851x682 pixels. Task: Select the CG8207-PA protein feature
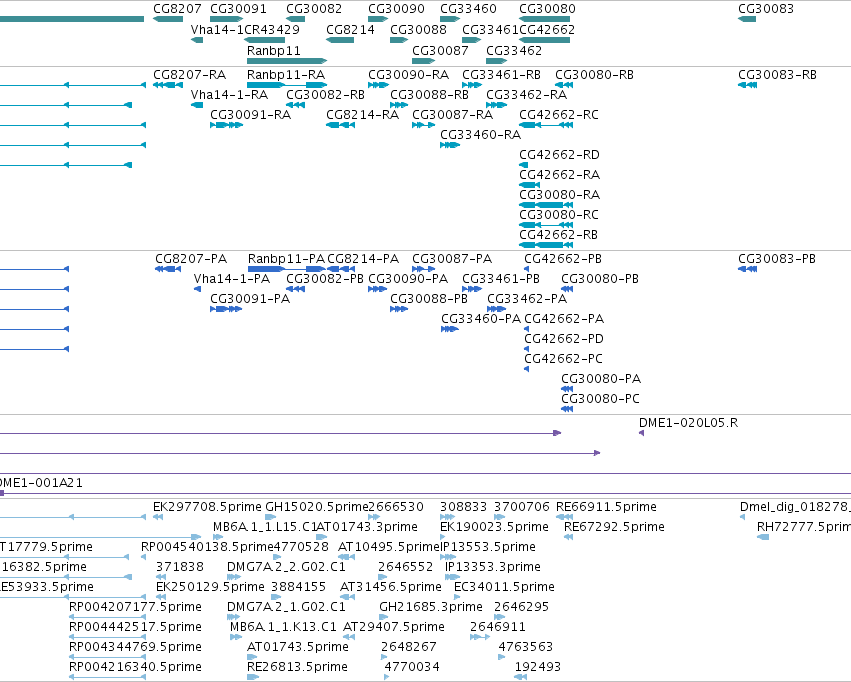pyautogui.click(x=168, y=269)
